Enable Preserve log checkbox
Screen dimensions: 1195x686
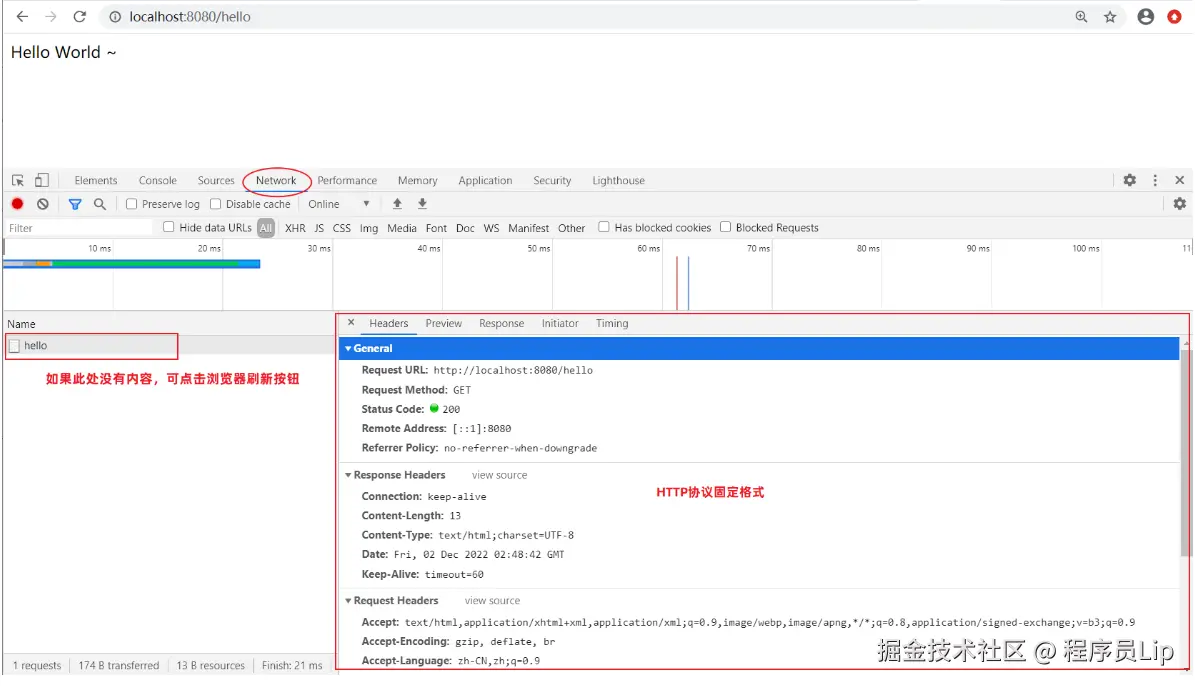pos(131,204)
